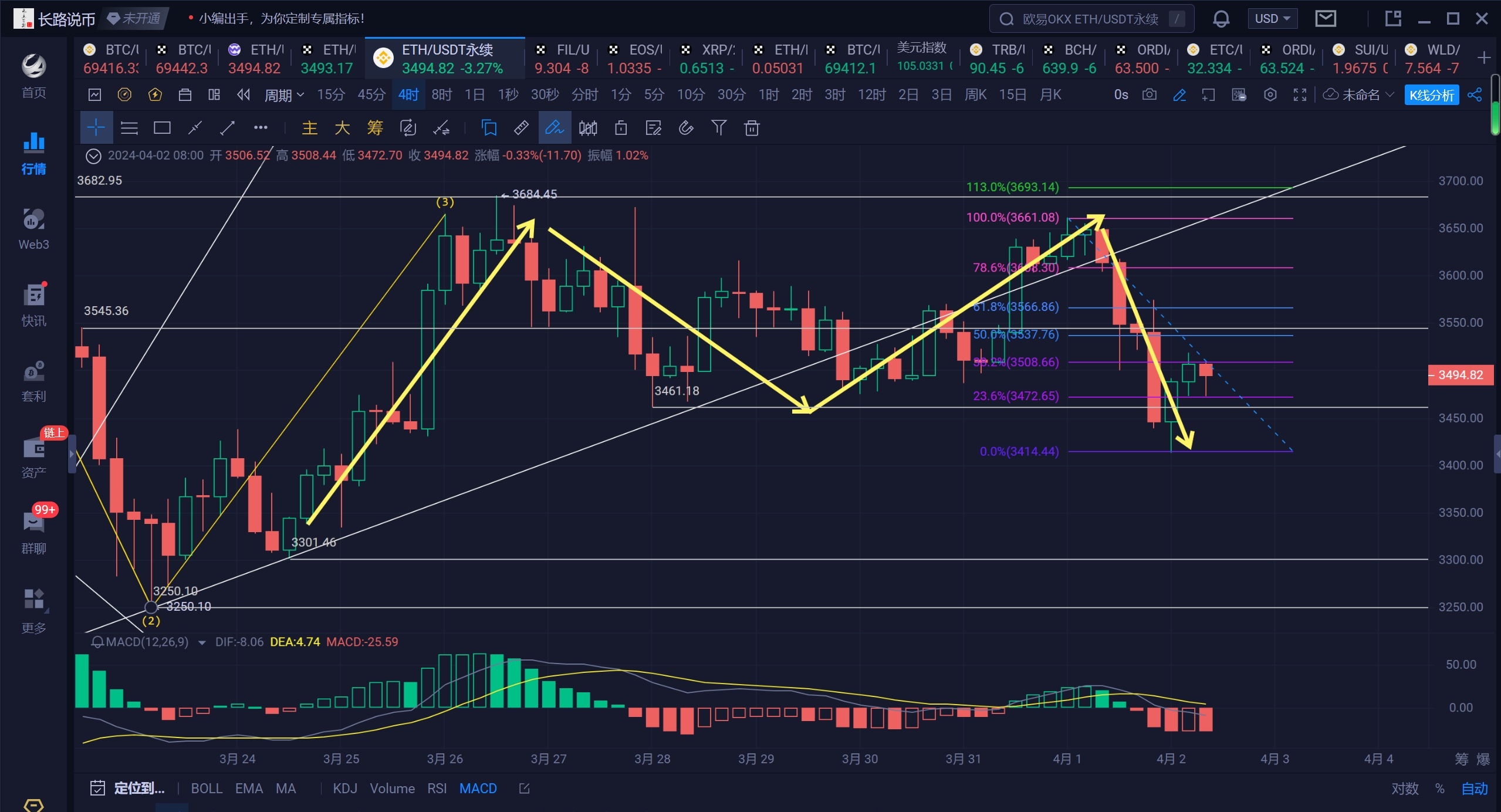Select the Volume indicator
The height and width of the screenshot is (812, 1501).
392,789
